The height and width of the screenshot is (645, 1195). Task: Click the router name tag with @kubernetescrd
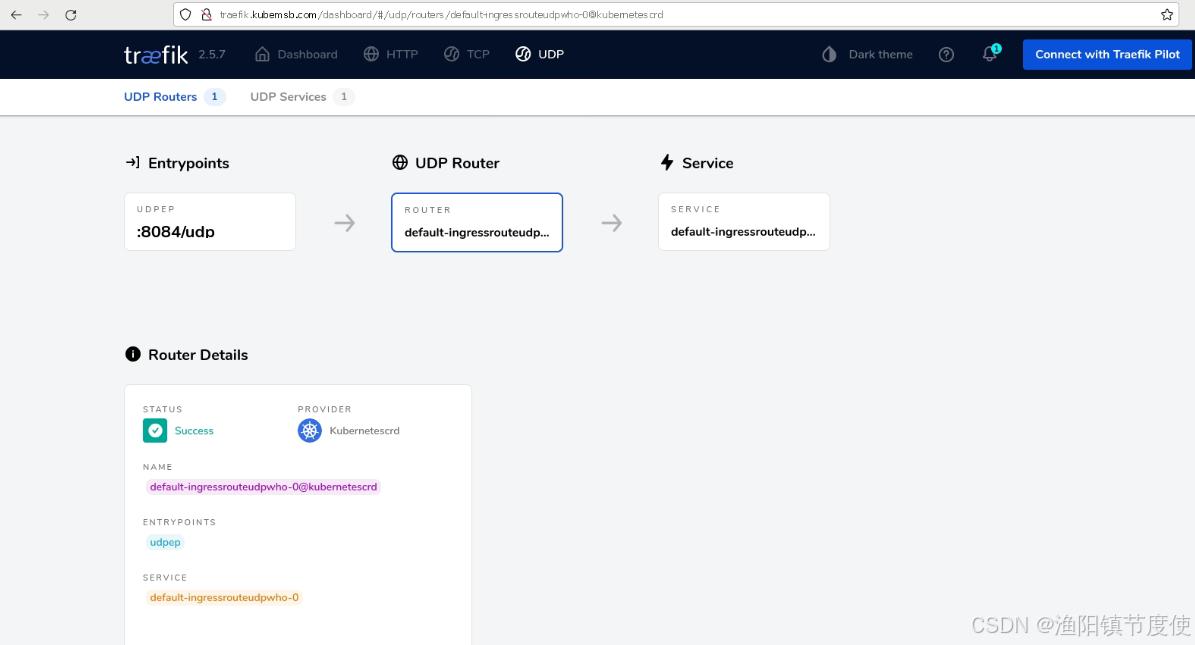pyautogui.click(x=264, y=486)
